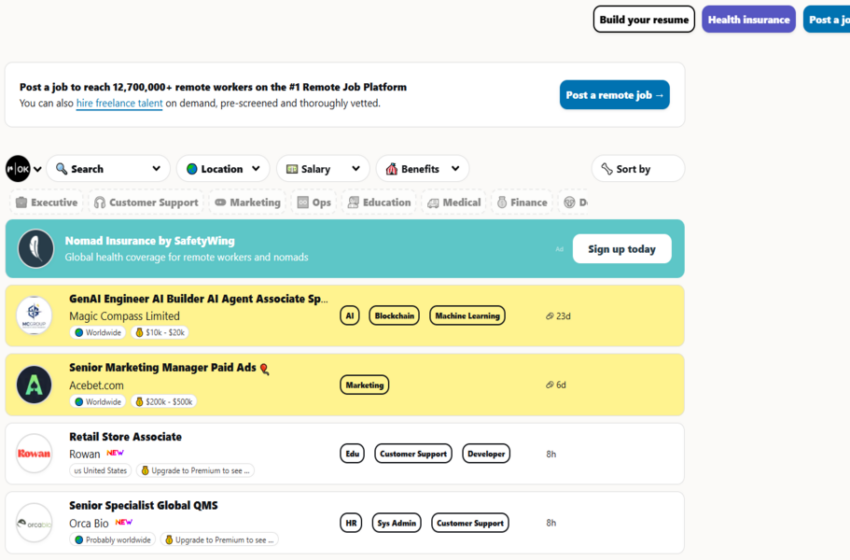
Task: Click Sign up today on SafetyWing ad
Action: tap(622, 249)
